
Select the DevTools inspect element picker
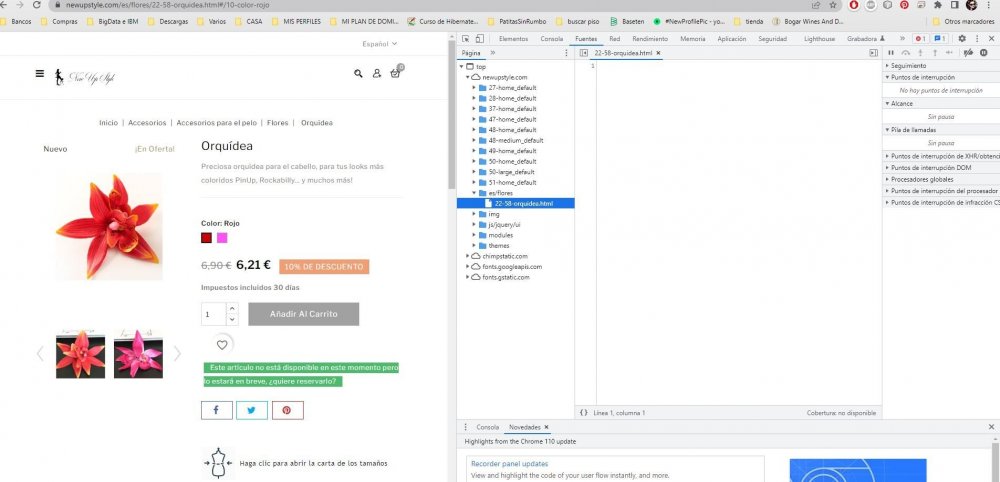point(466,39)
